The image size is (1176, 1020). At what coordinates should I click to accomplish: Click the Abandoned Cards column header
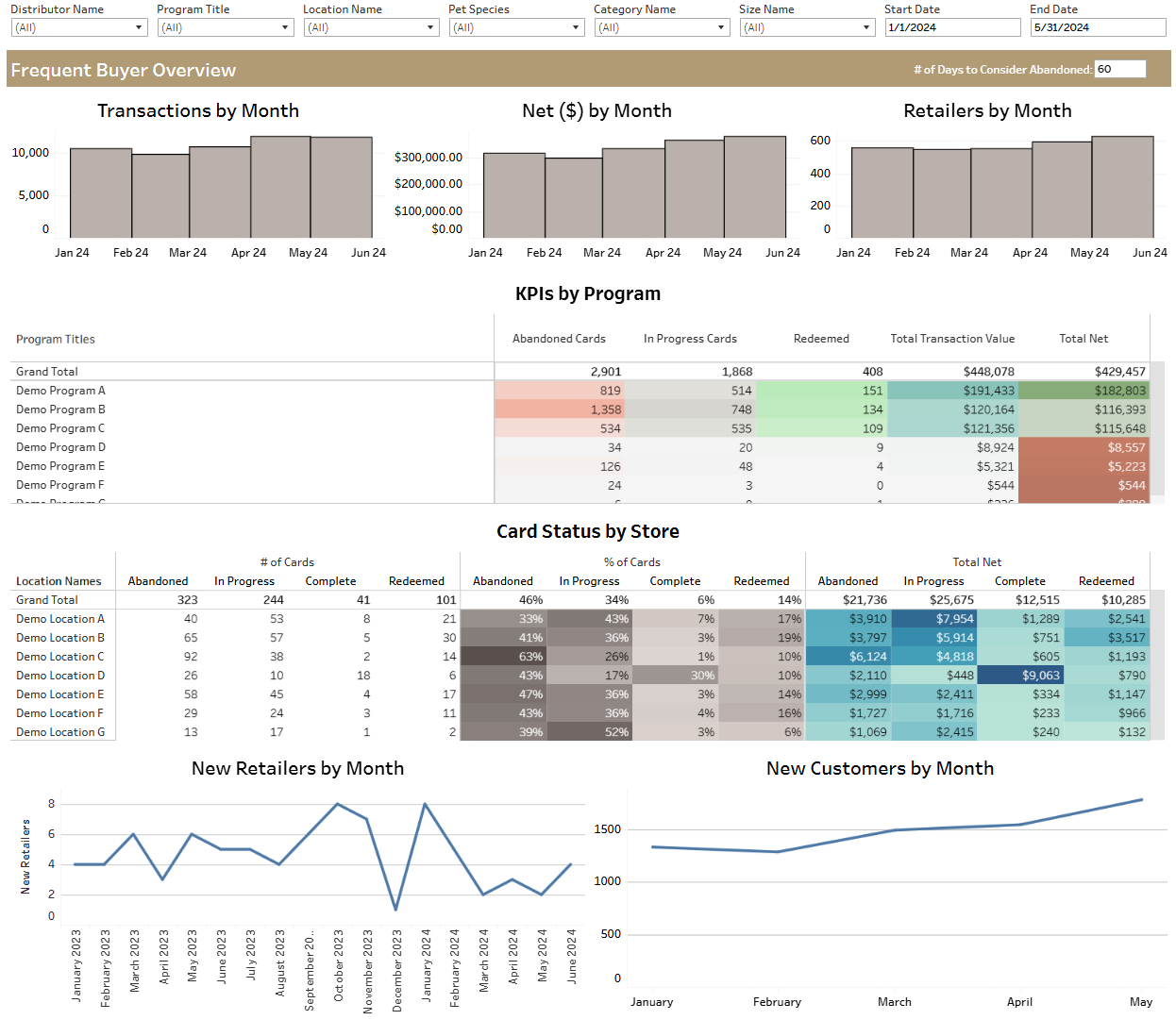(x=559, y=339)
